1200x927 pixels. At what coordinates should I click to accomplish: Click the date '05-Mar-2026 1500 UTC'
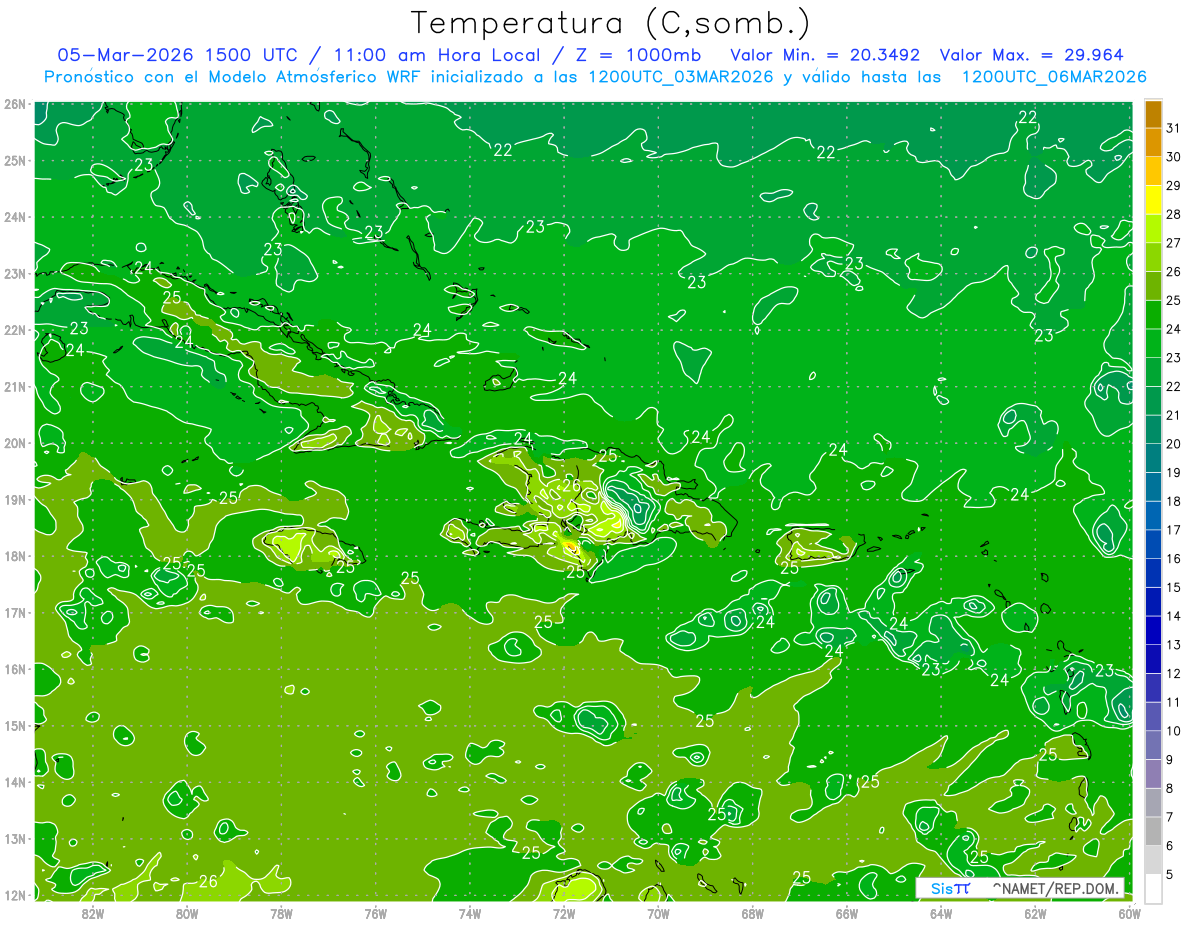tap(178, 55)
